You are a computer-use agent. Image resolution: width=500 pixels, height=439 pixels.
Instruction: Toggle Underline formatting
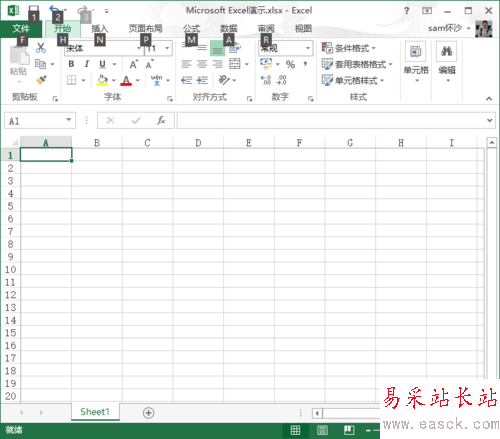[x=102, y=64]
